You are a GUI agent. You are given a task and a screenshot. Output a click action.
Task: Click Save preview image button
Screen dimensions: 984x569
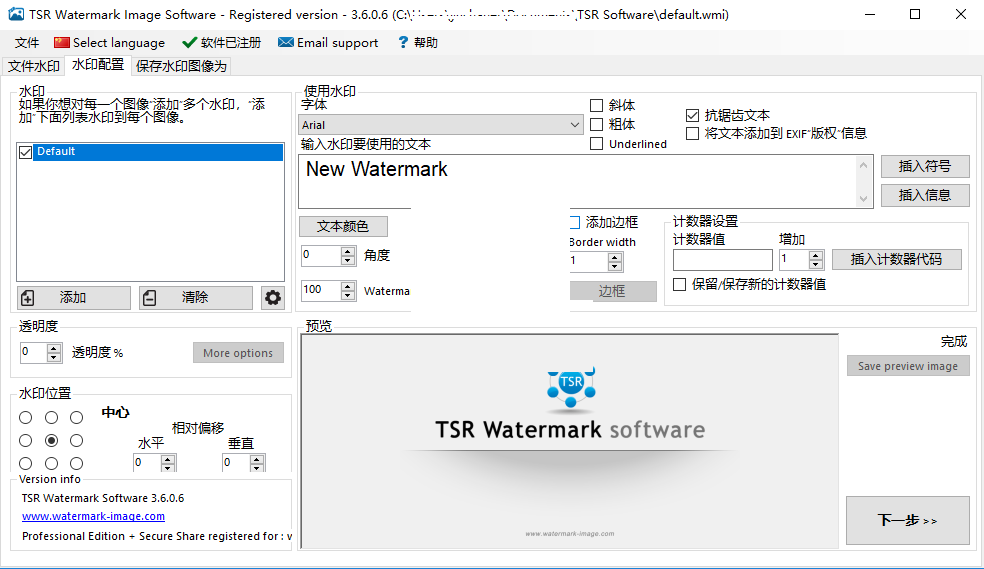click(908, 366)
